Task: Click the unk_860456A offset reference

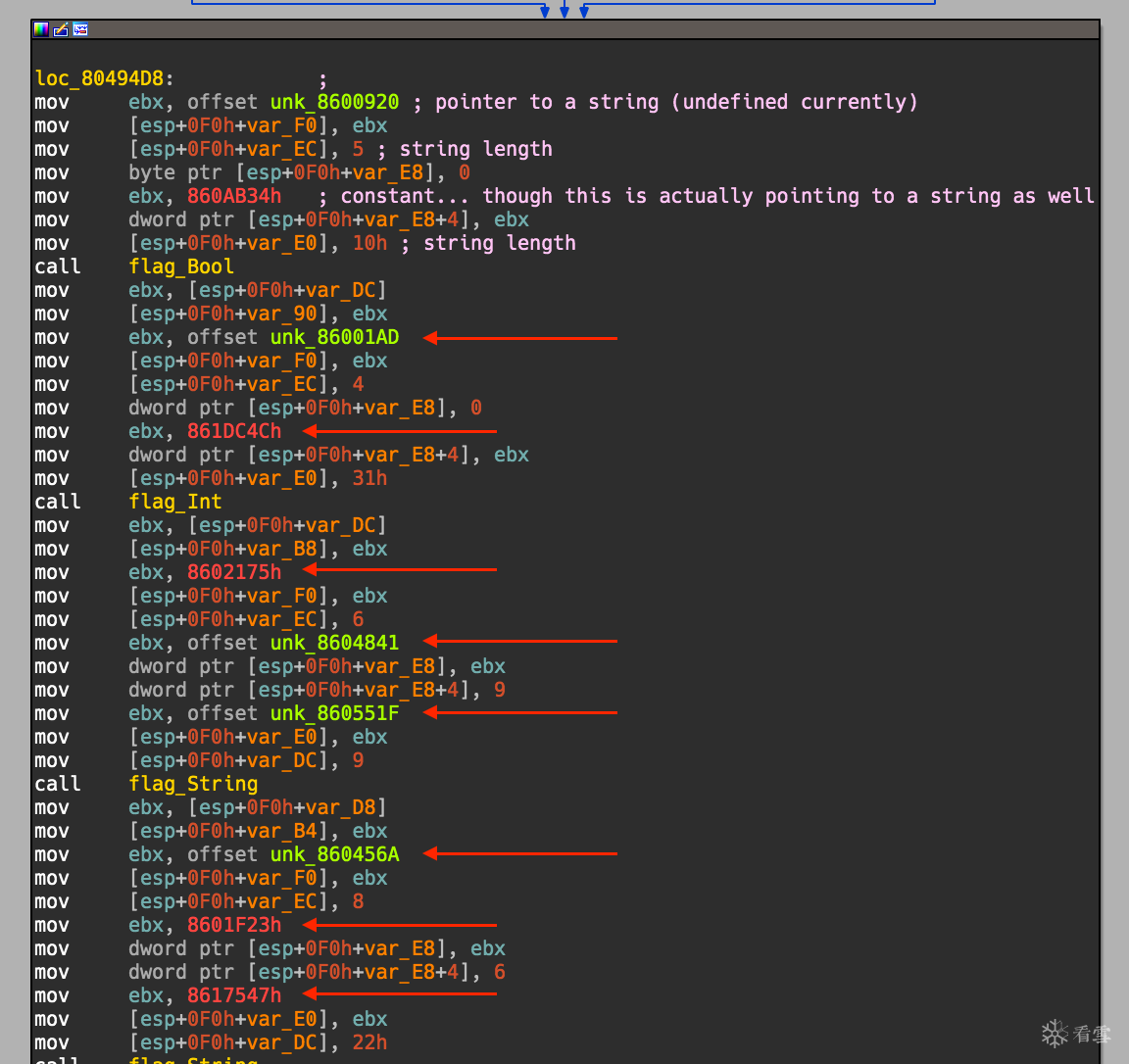Action: [334, 854]
